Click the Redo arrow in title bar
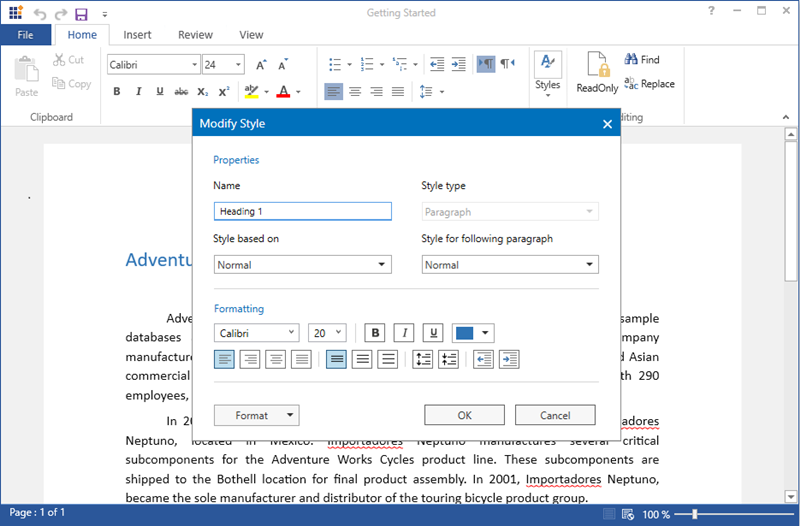Image resolution: width=800 pixels, height=526 pixels. click(x=61, y=14)
